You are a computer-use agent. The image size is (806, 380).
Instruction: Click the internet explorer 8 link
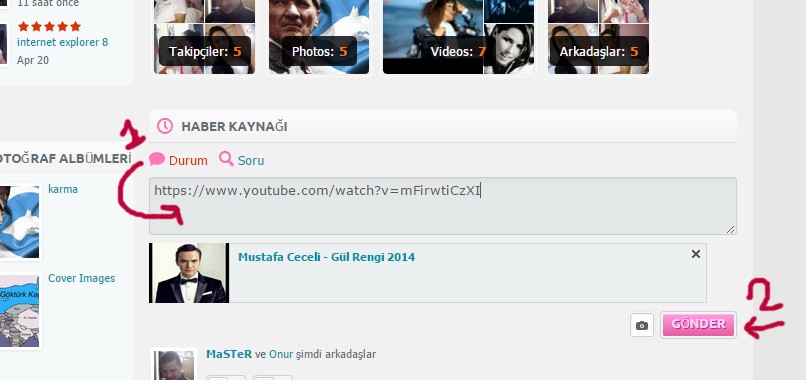pos(63,42)
